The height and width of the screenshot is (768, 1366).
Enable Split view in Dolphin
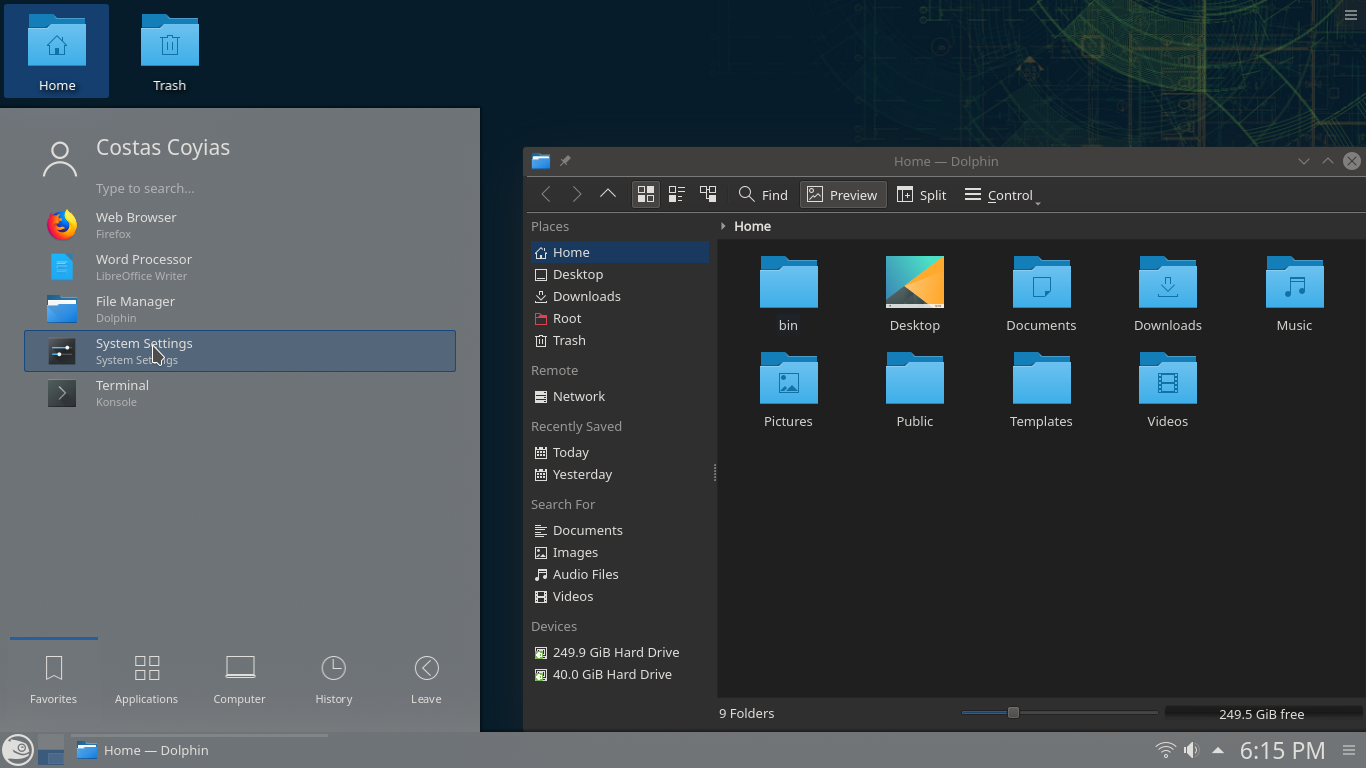click(x=921, y=194)
